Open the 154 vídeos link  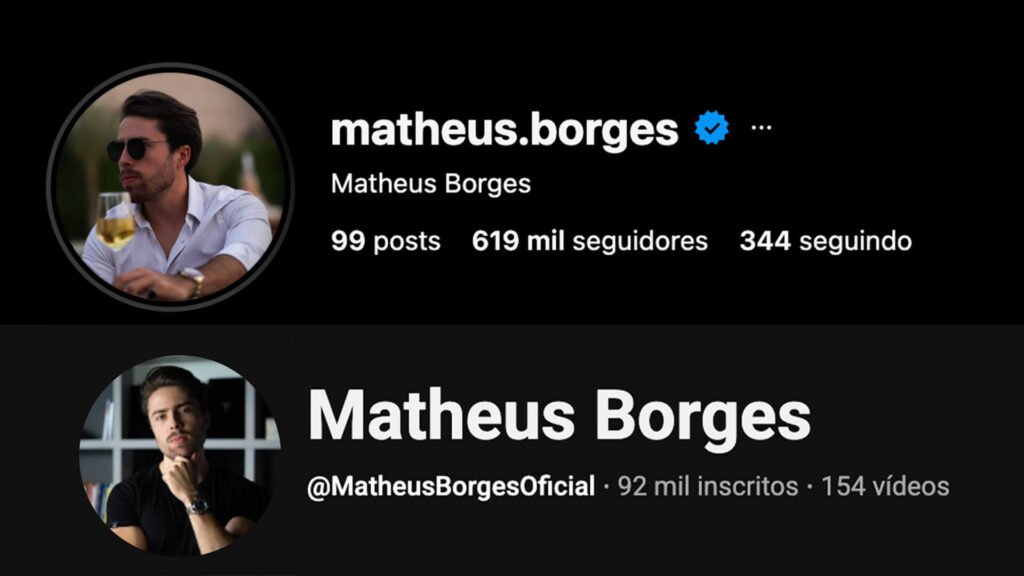[885, 487]
